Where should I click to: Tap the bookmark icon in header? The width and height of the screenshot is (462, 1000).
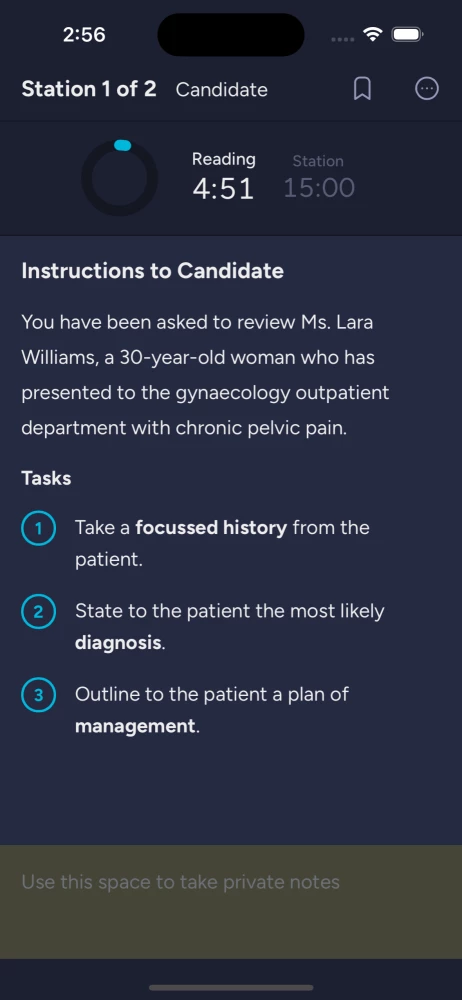pyautogui.click(x=362, y=89)
